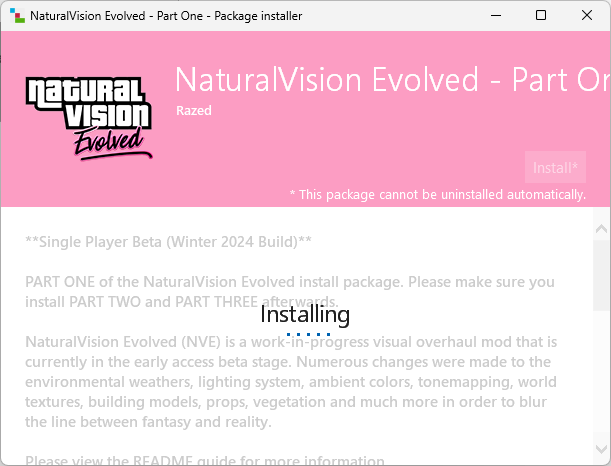Click the 'NaturalVision Evolved - Part One' header title
Image resolution: width=611 pixels, height=466 pixels.
[x=392, y=80]
